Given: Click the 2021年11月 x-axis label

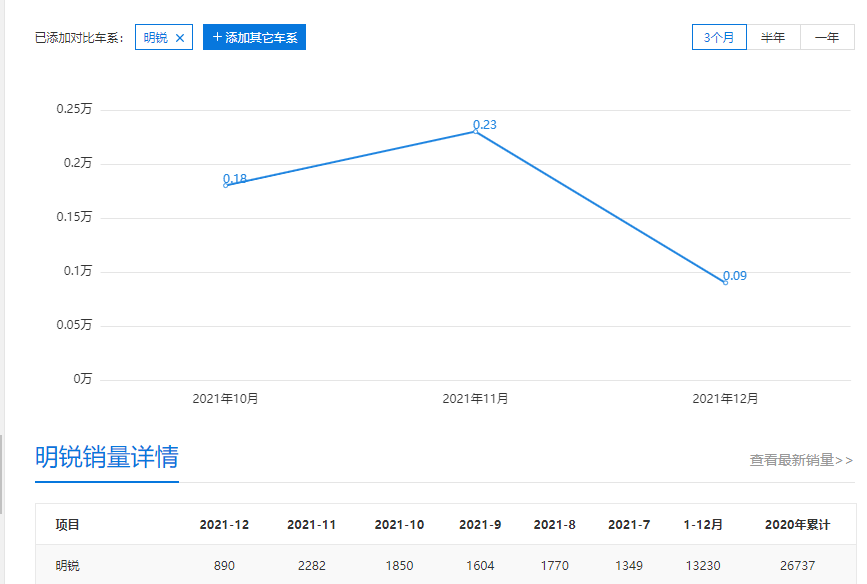Looking at the screenshot, I should (x=476, y=399).
